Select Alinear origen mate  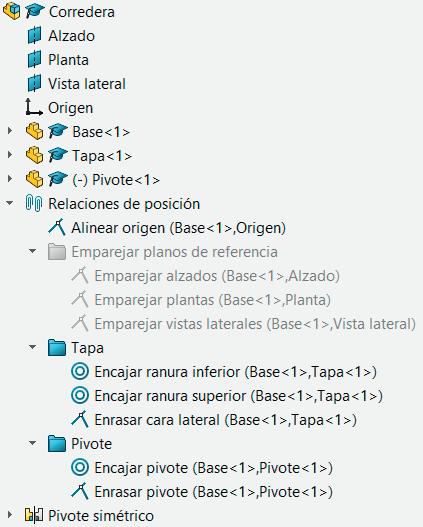pos(178,228)
